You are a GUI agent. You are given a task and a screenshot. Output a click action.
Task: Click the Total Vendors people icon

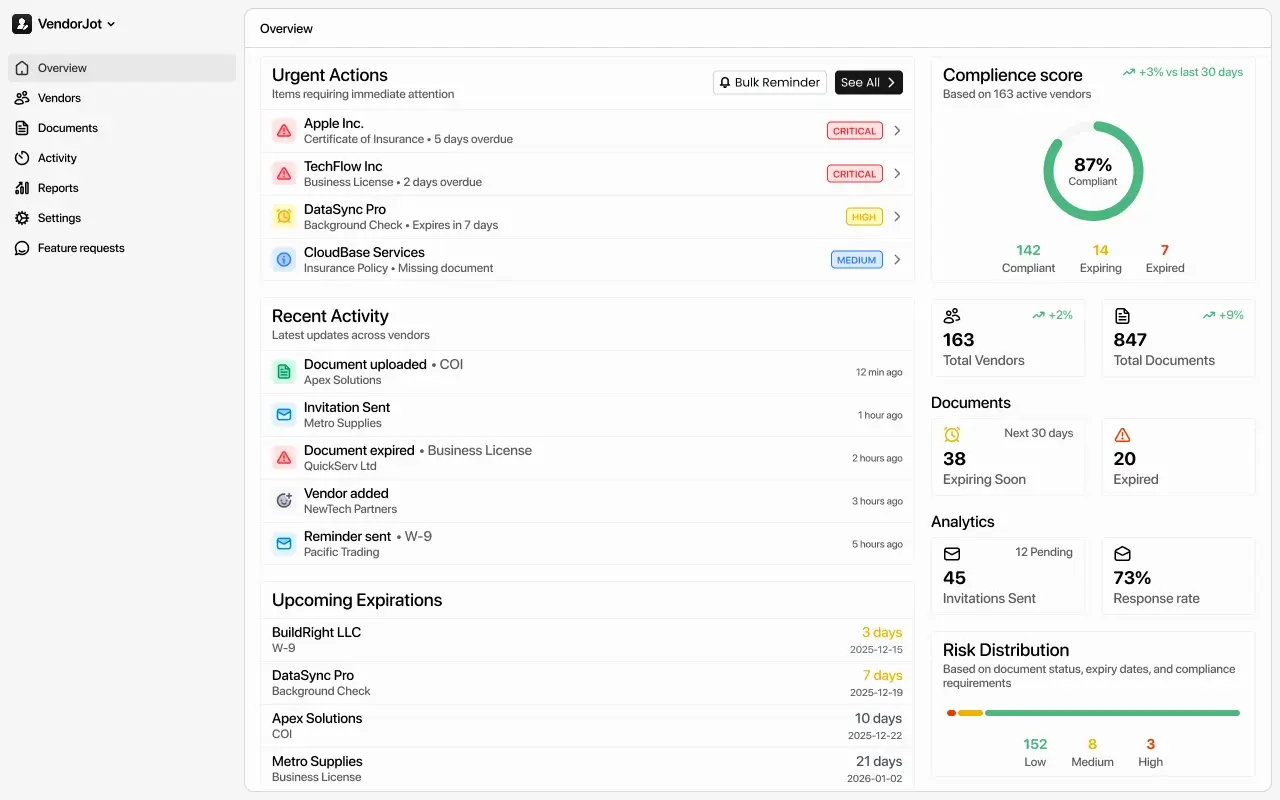952,316
